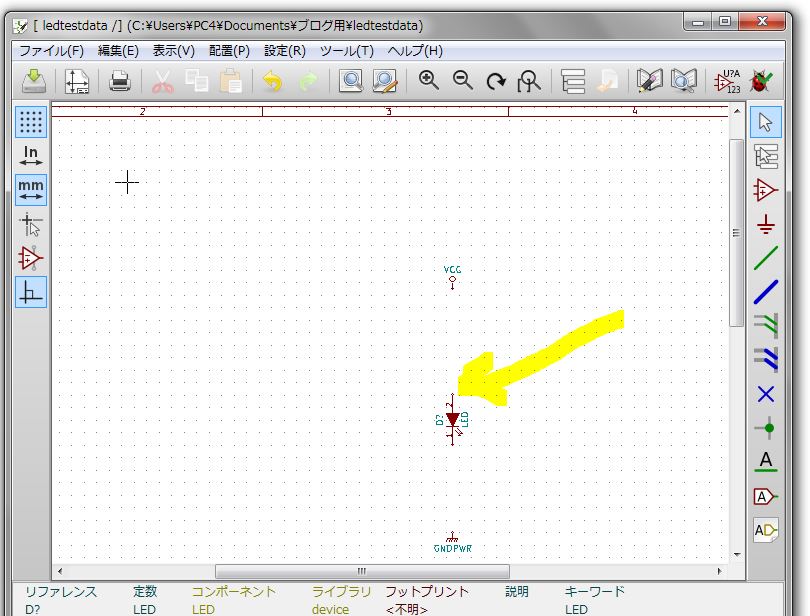Click the VCC power symbol
This screenshot has width=810, height=616.
453,278
